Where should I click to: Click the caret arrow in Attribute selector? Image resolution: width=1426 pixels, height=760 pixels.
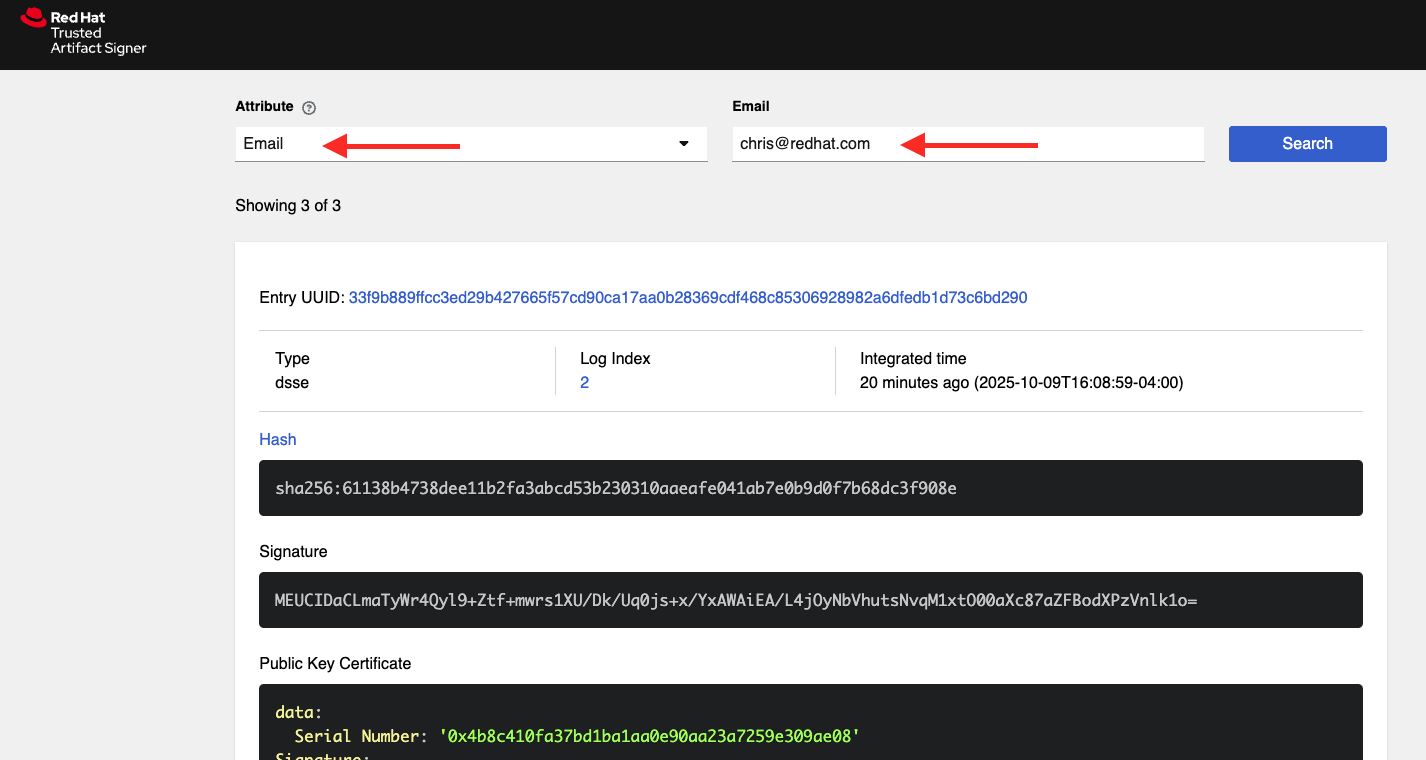click(684, 144)
